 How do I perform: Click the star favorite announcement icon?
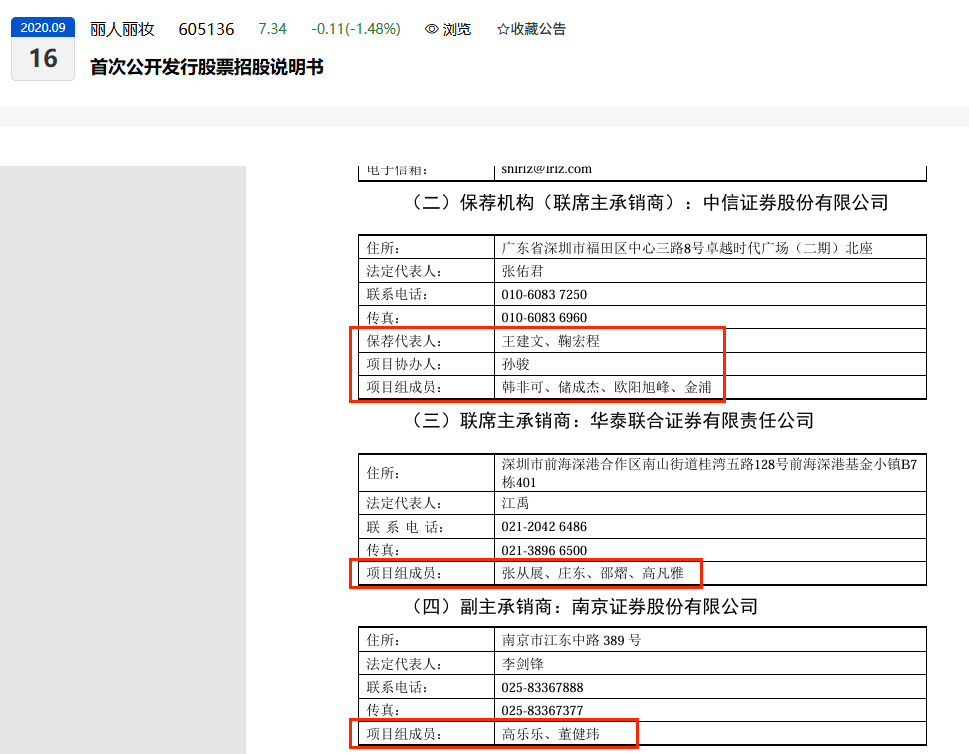(x=503, y=29)
